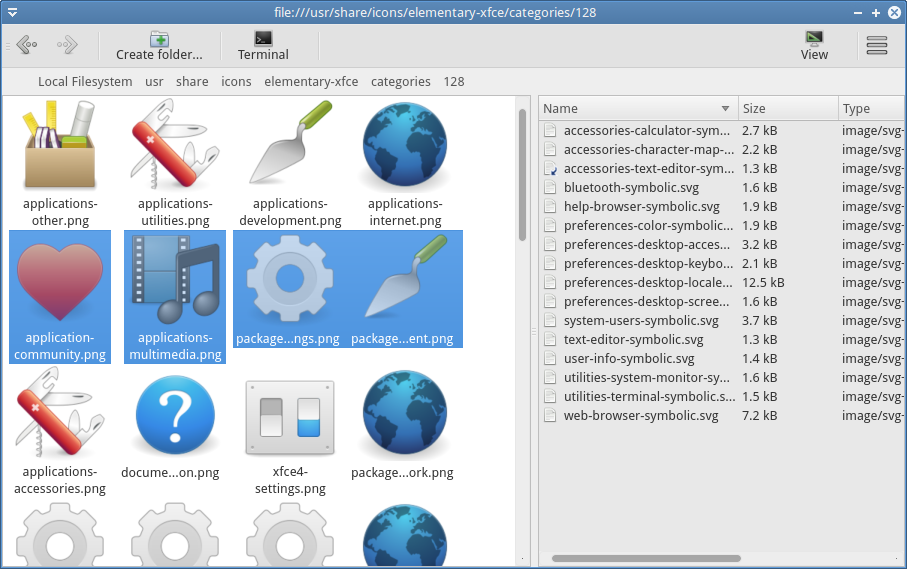Click the pane divider handle between panes
Image resolution: width=907 pixels, height=569 pixels.
tap(534, 332)
